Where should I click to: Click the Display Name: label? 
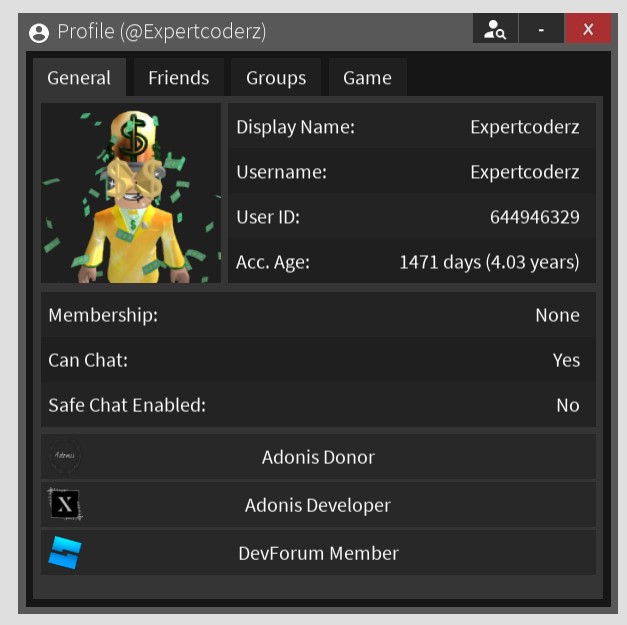(x=296, y=127)
